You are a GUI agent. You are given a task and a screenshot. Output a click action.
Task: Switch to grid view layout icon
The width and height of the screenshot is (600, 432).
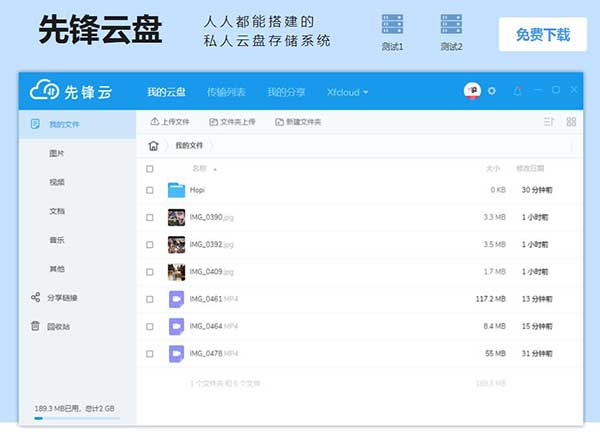[x=571, y=121]
